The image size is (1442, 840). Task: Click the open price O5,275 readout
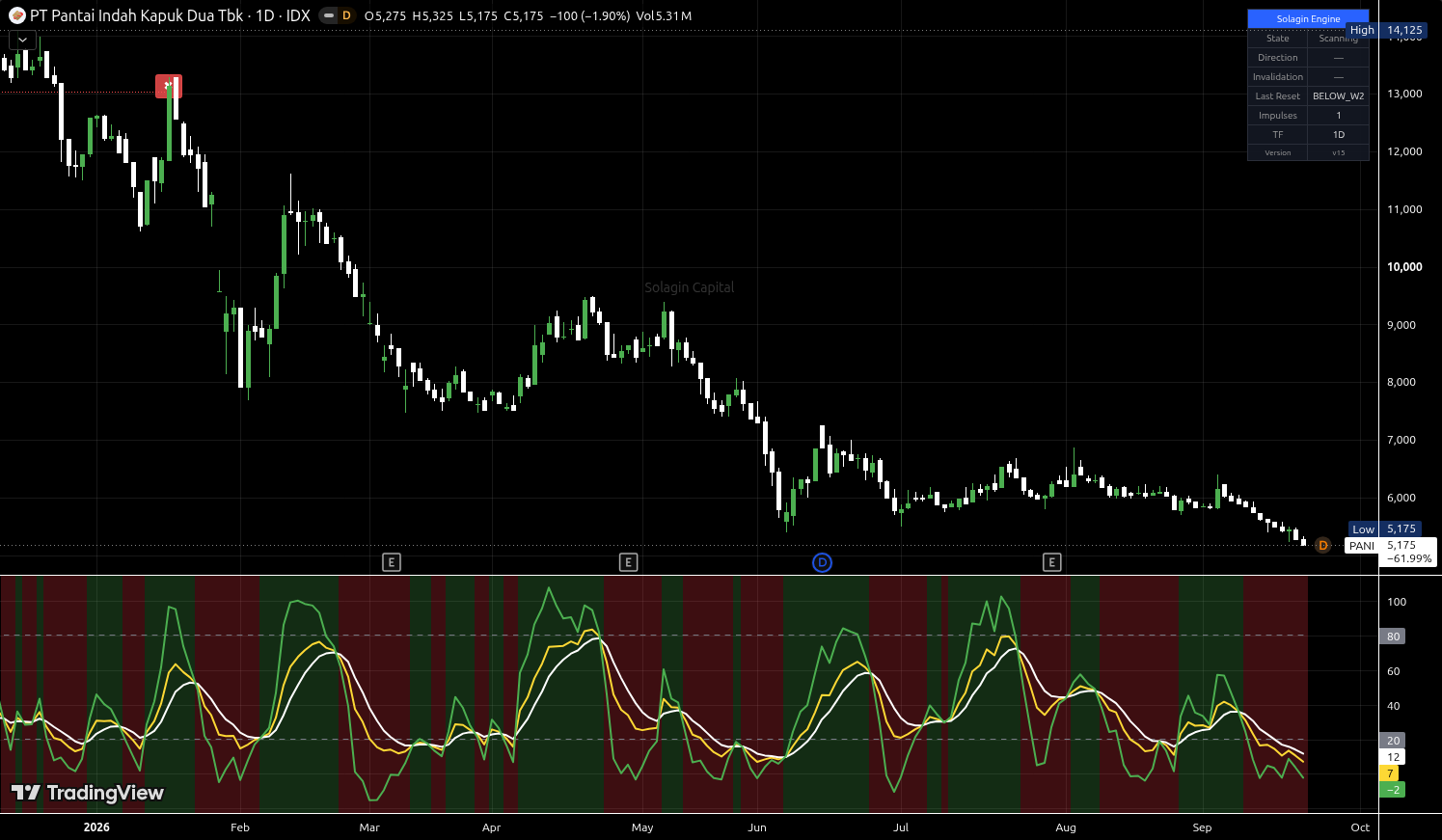385,15
